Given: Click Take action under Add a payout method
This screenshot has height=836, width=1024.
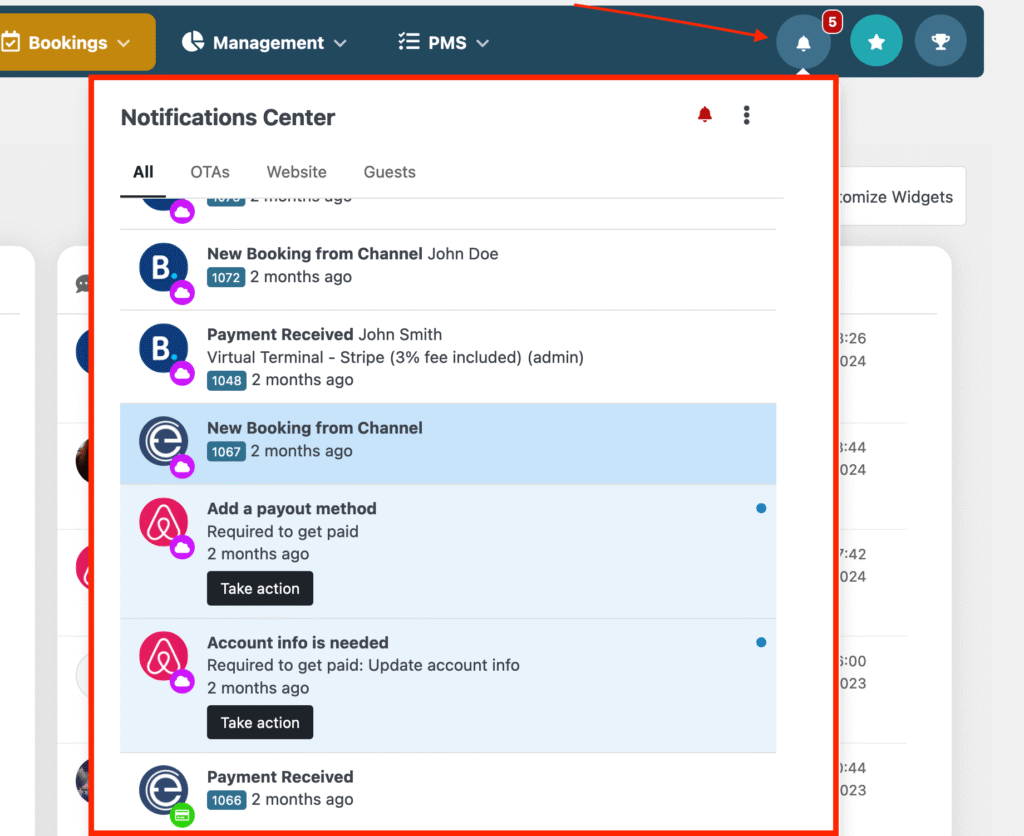Looking at the screenshot, I should [x=259, y=588].
